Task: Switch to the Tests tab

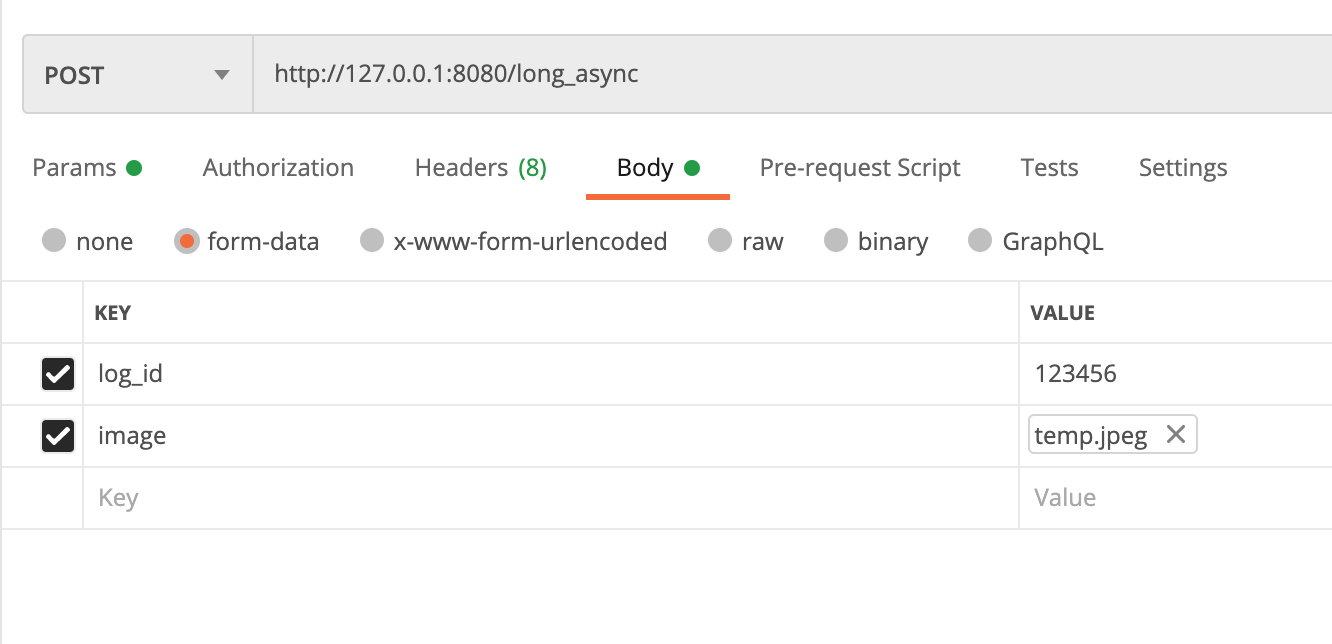Action: pyautogui.click(x=1049, y=167)
